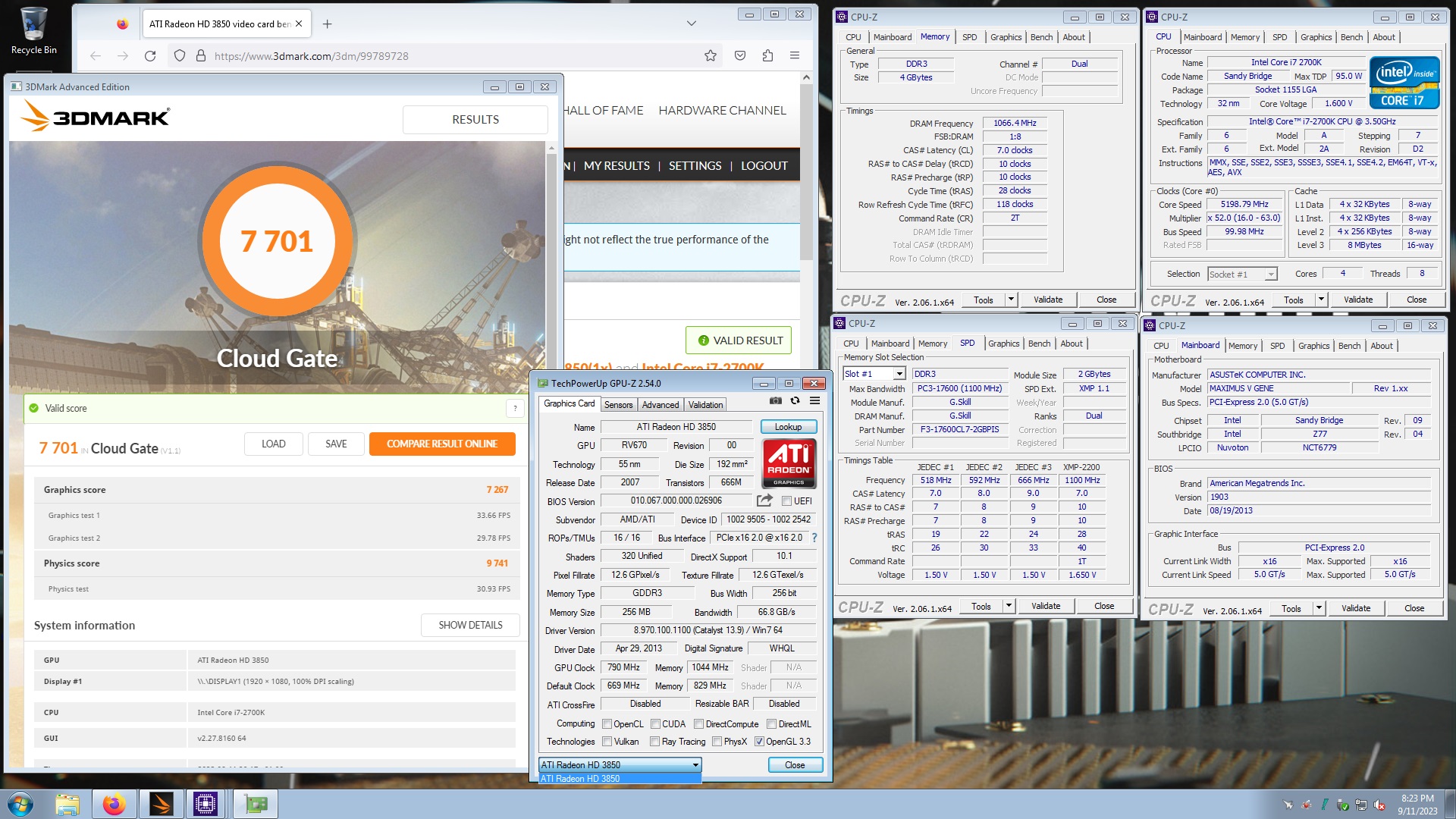Click the Bus Interface question mark icon
The height and width of the screenshot is (819, 1456).
(814, 538)
